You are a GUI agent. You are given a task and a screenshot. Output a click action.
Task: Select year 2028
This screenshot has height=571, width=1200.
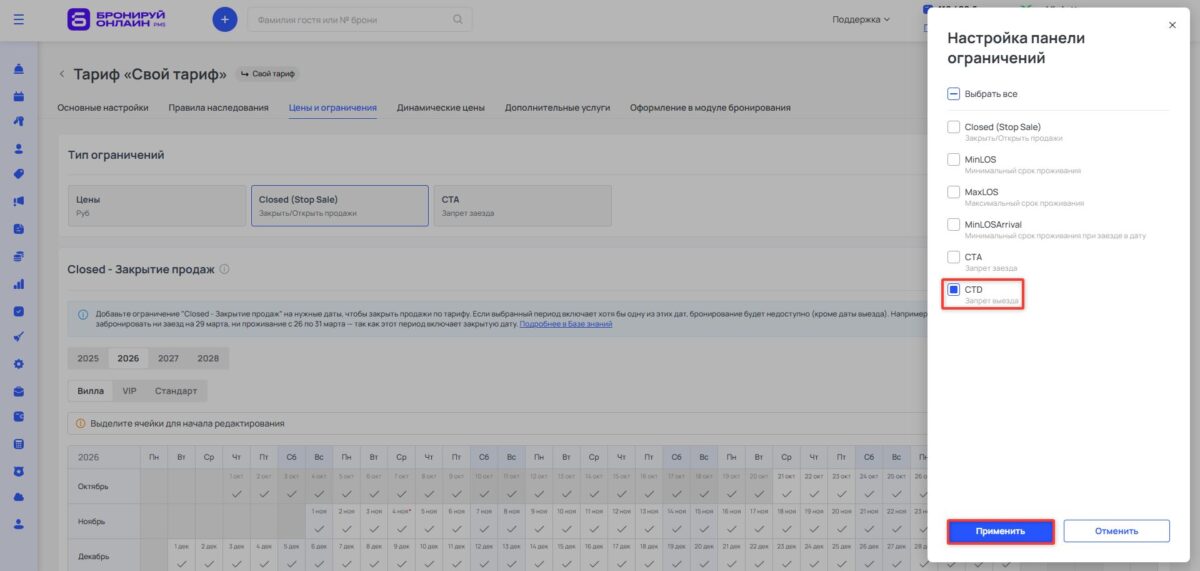click(208, 358)
